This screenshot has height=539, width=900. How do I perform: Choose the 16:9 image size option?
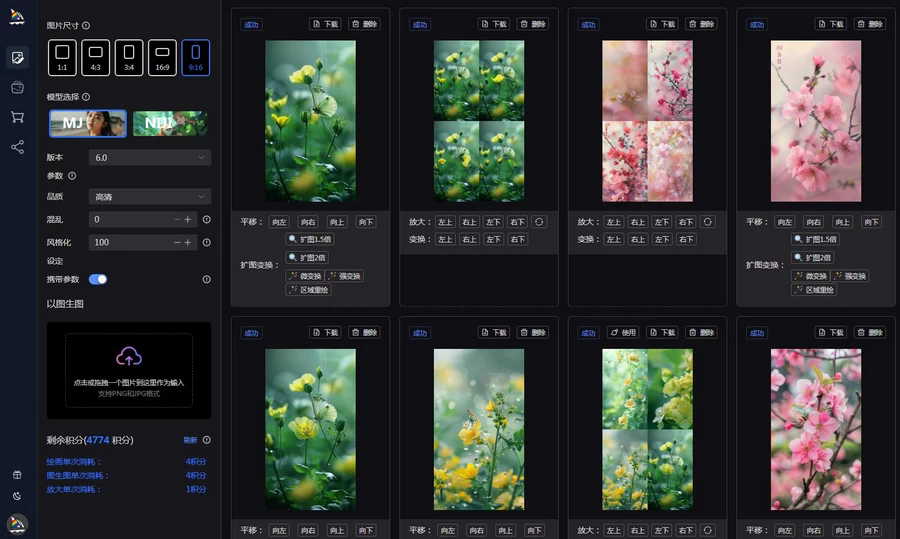[162, 57]
